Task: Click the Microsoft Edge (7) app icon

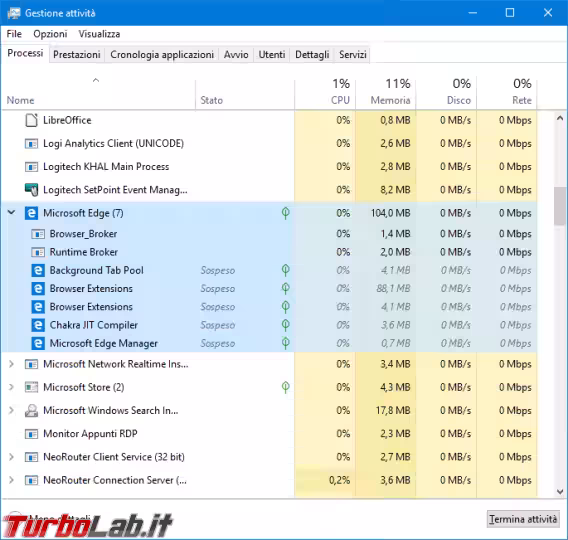Action: (32, 213)
